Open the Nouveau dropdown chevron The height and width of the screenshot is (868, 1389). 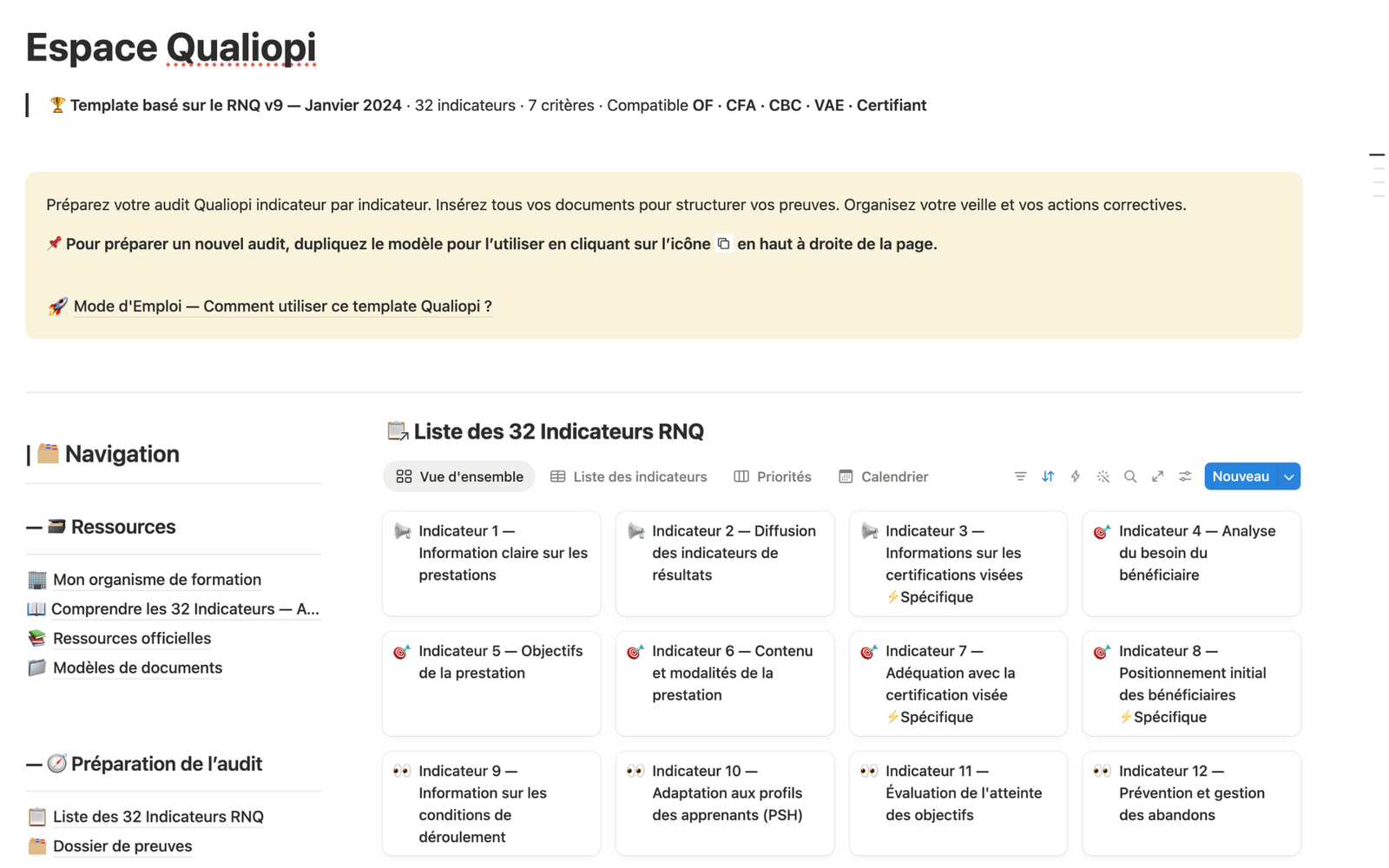tap(1287, 476)
